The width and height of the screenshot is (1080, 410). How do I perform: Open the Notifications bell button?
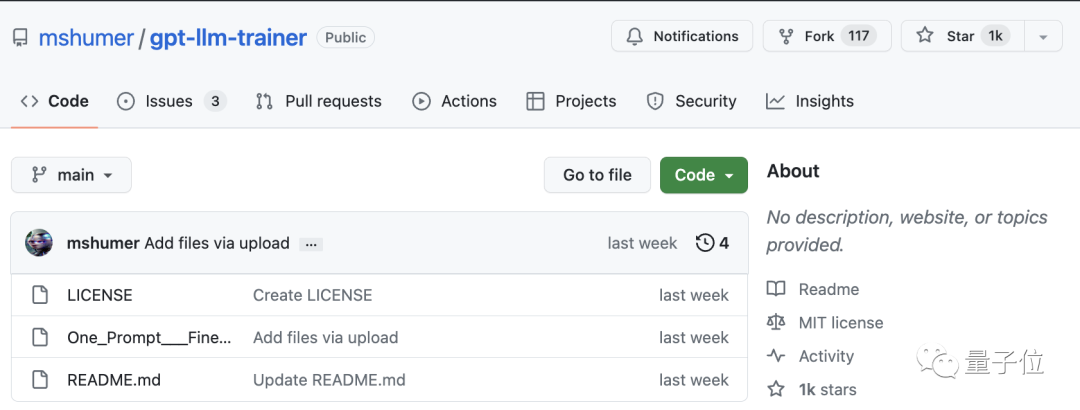(682, 37)
